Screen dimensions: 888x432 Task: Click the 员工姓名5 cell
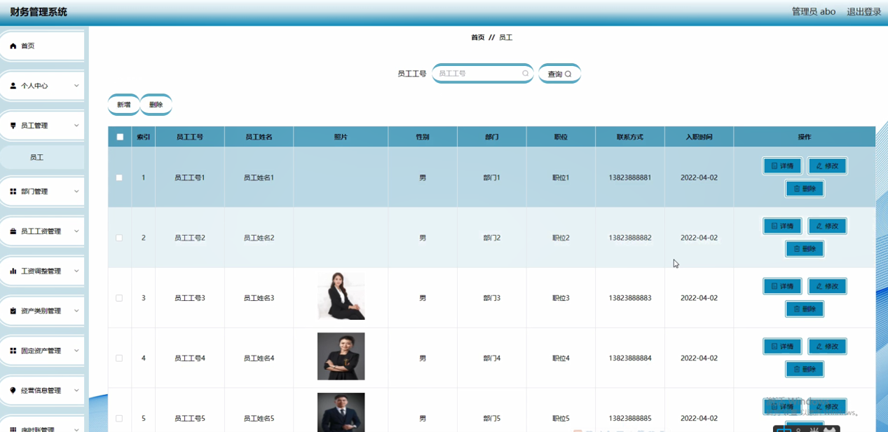tap(259, 418)
